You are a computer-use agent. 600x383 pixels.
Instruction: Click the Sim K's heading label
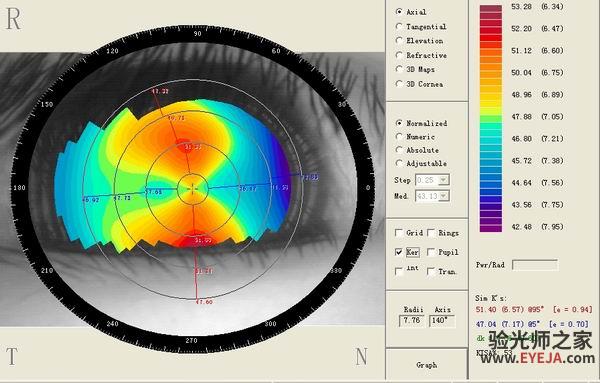491,298
